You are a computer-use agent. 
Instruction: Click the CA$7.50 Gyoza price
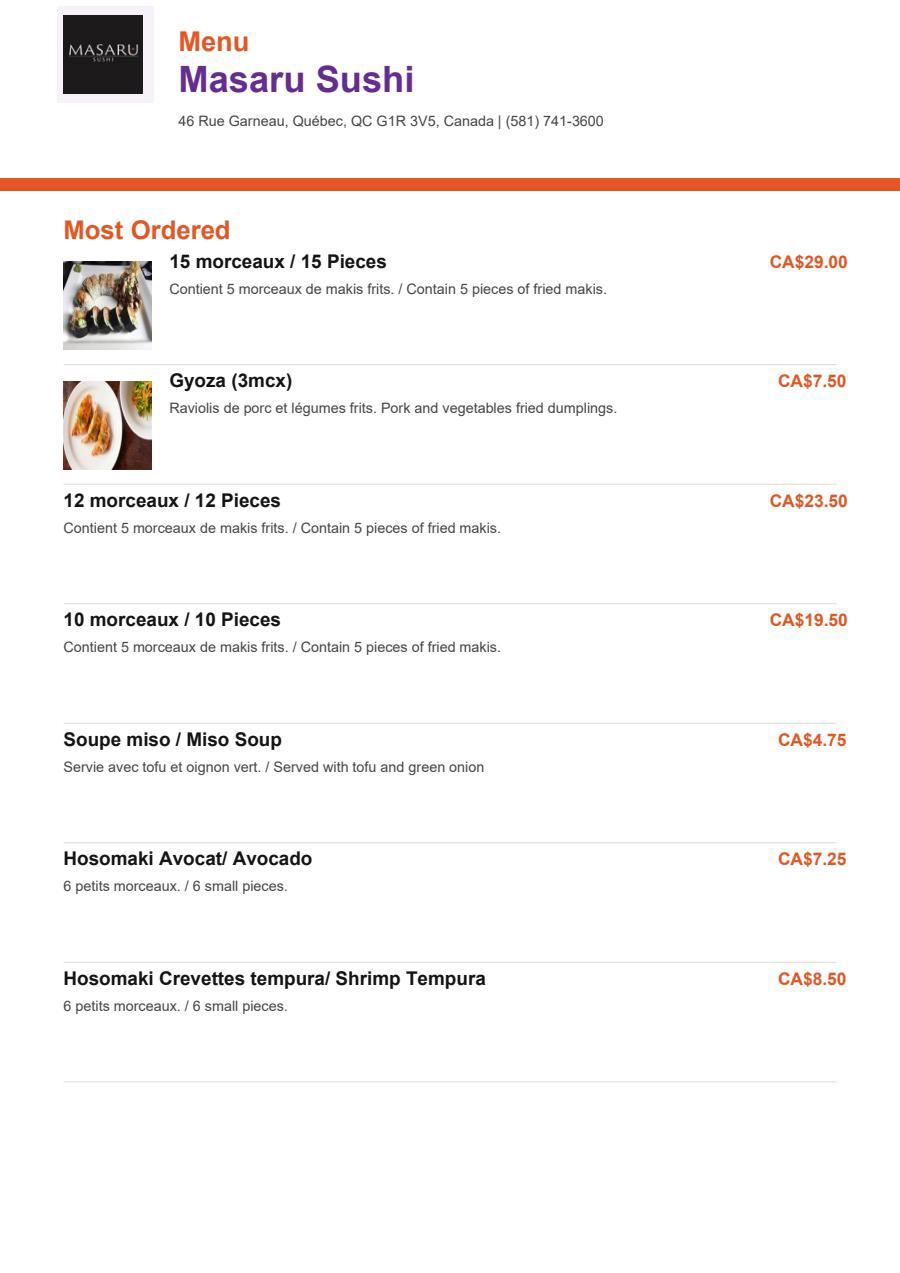812,381
